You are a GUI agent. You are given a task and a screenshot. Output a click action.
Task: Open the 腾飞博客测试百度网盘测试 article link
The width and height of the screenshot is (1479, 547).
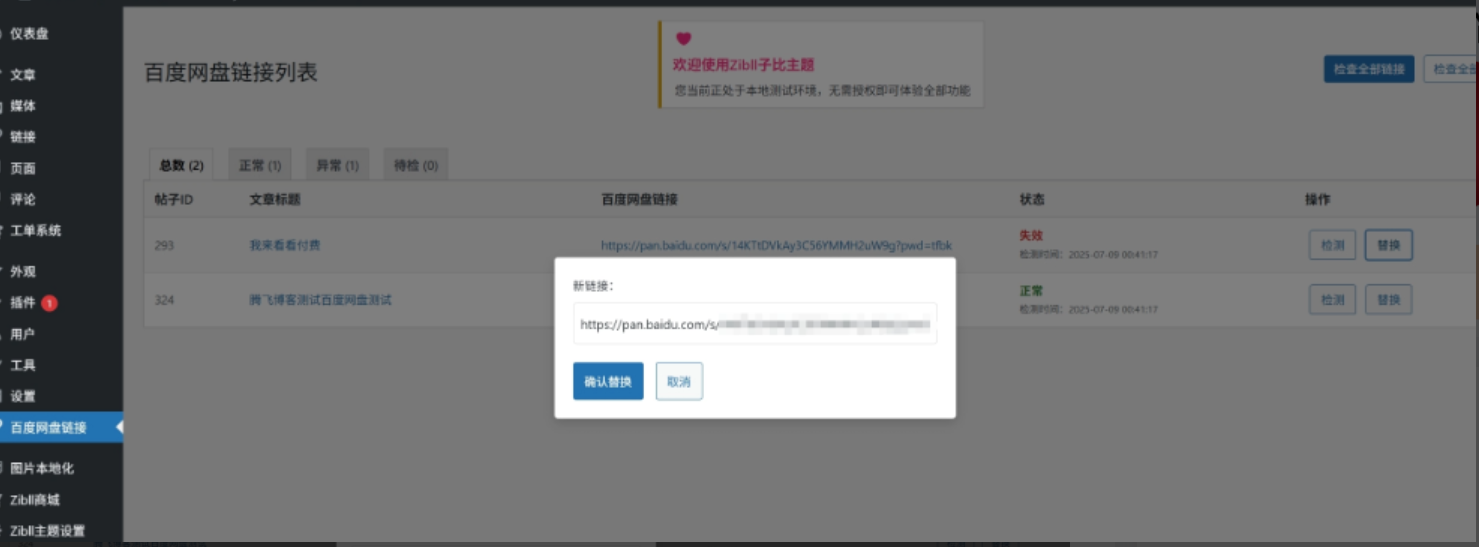click(320, 300)
